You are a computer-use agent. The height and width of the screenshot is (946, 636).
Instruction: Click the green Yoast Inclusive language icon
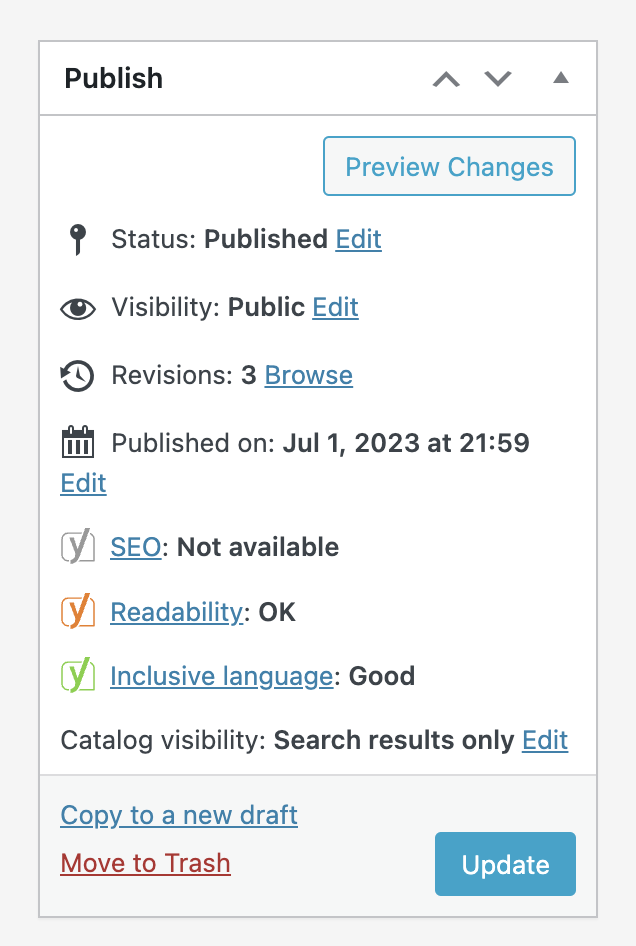click(78, 675)
